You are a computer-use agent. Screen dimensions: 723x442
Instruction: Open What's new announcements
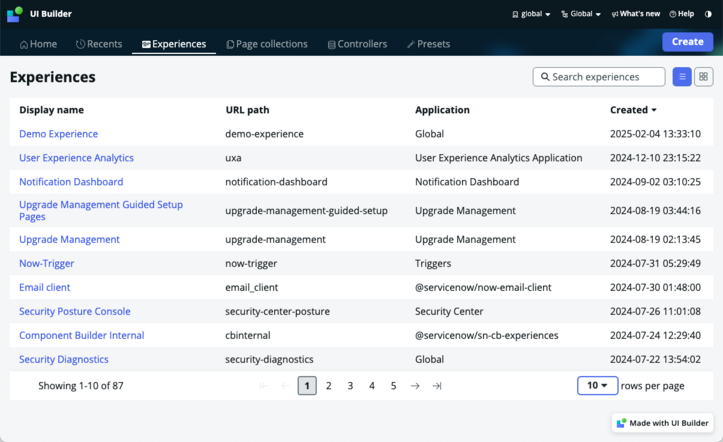(635, 14)
